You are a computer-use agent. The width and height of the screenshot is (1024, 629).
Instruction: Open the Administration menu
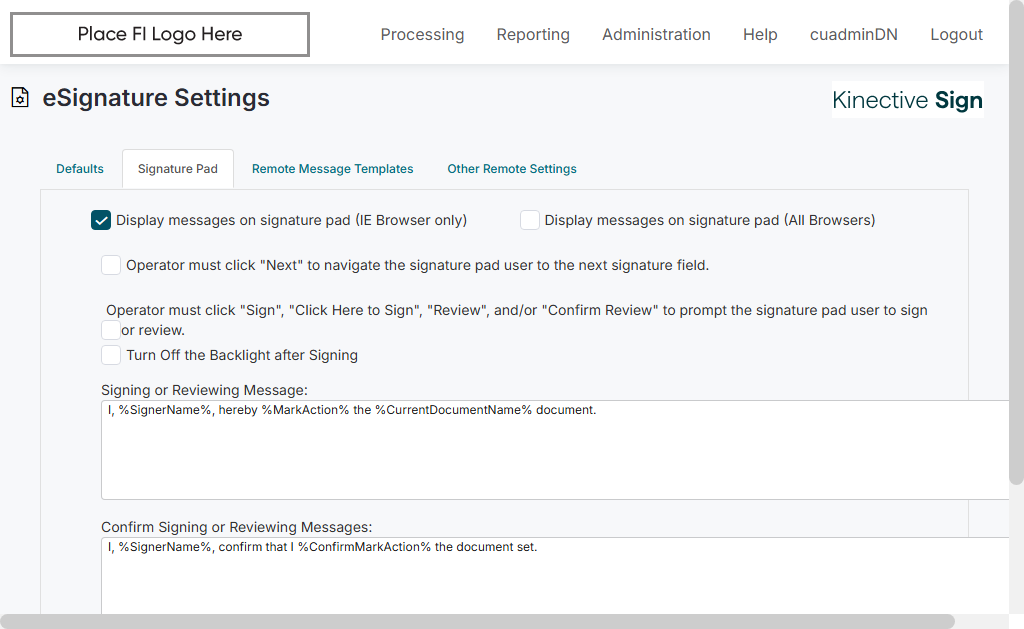coord(656,35)
